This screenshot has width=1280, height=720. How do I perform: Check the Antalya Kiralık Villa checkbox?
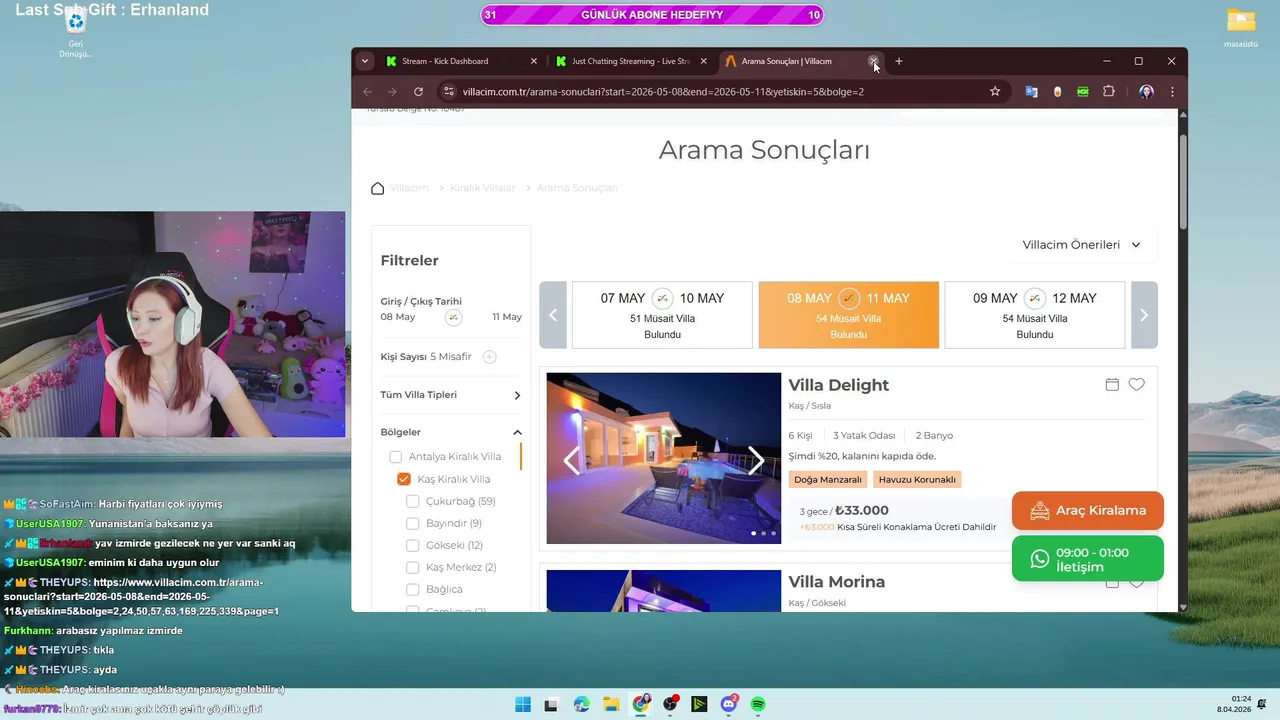tap(395, 457)
